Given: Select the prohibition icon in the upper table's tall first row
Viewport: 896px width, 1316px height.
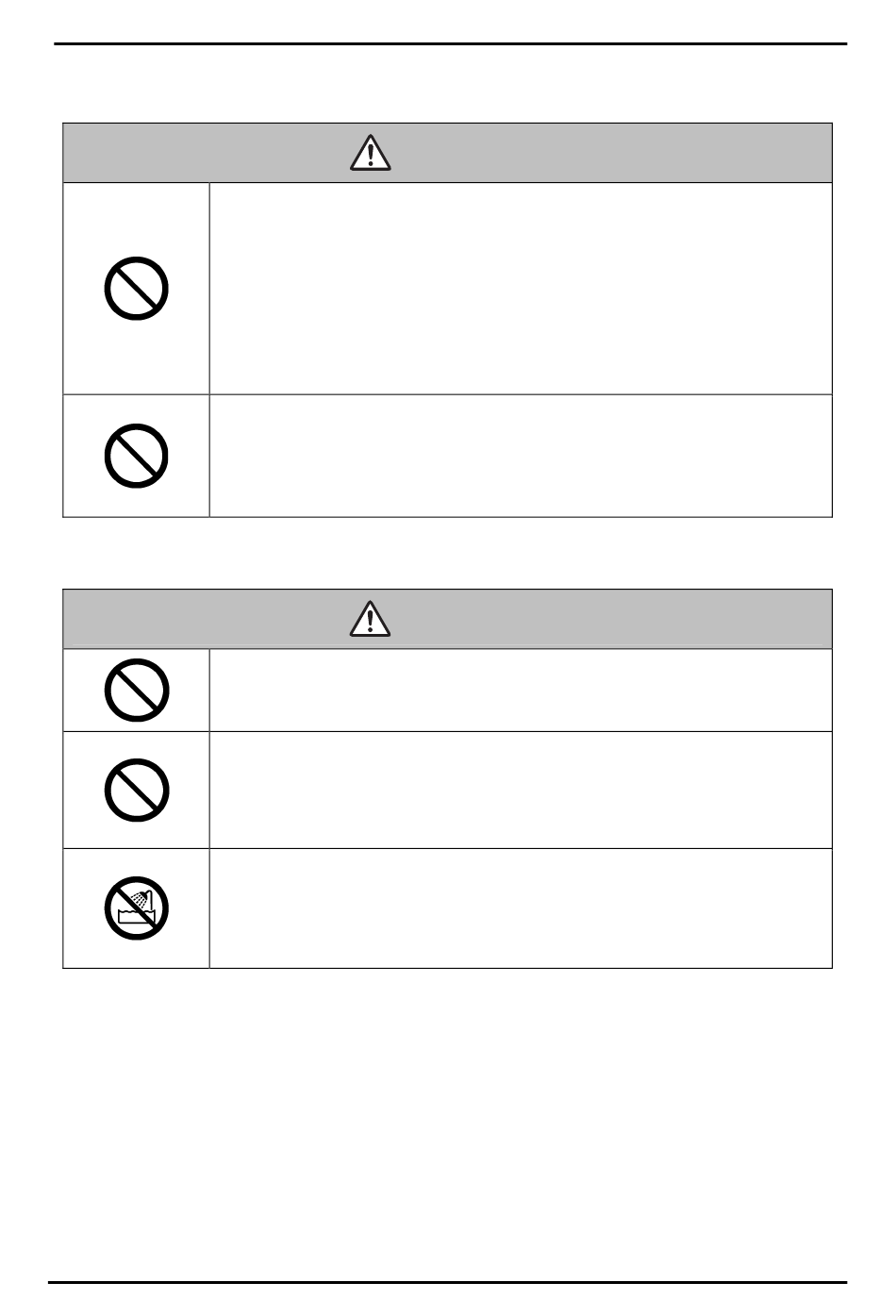Looking at the screenshot, I should (x=136, y=288).
